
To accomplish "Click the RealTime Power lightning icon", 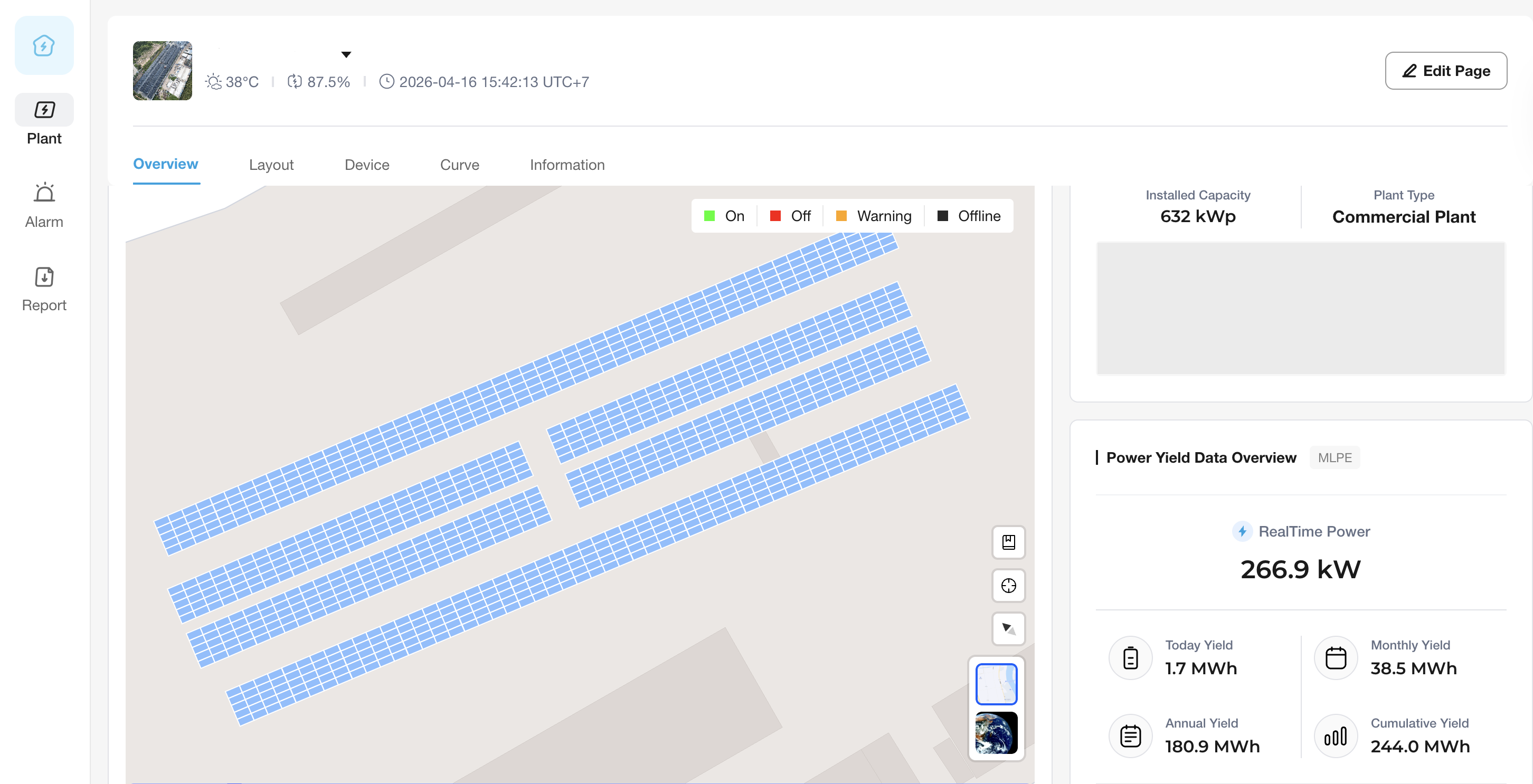I will pyautogui.click(x=1242, y=531).
